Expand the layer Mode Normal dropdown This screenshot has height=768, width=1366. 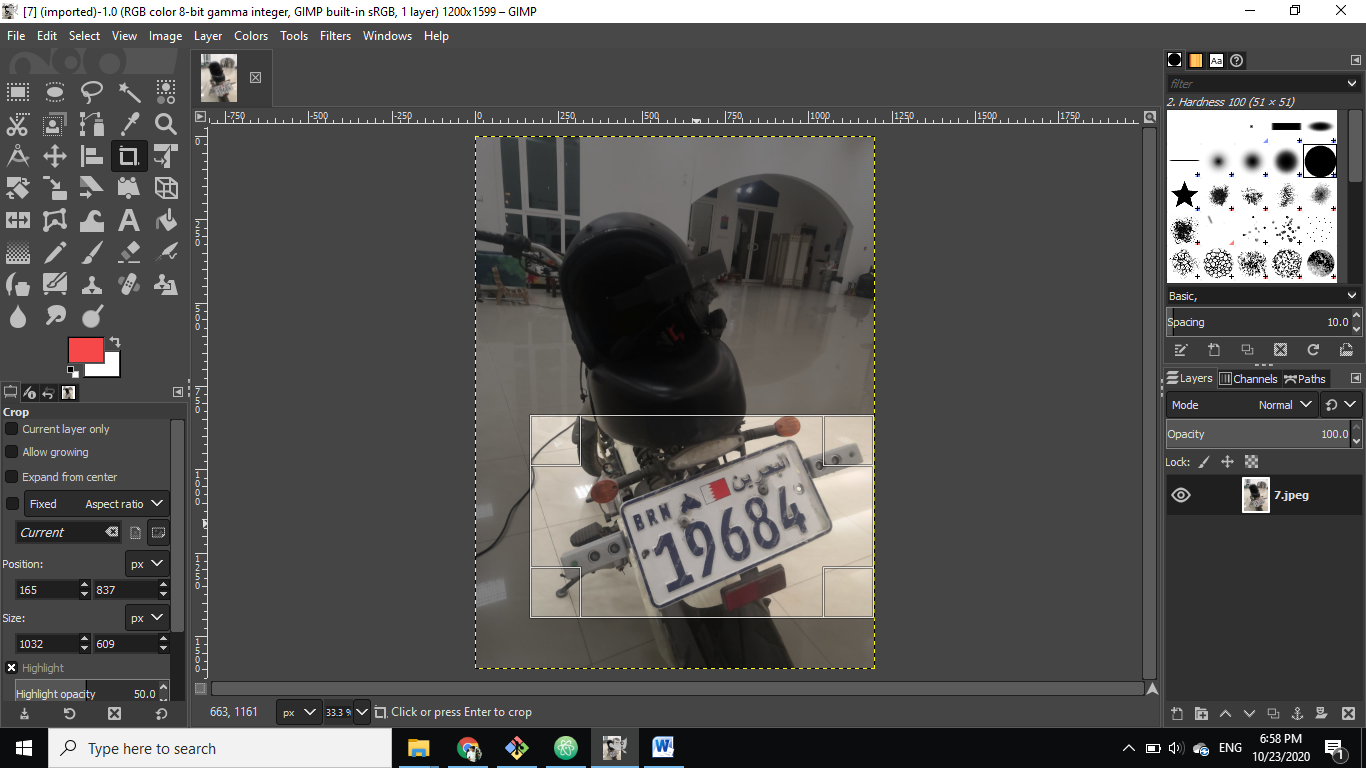(1242, 405)
